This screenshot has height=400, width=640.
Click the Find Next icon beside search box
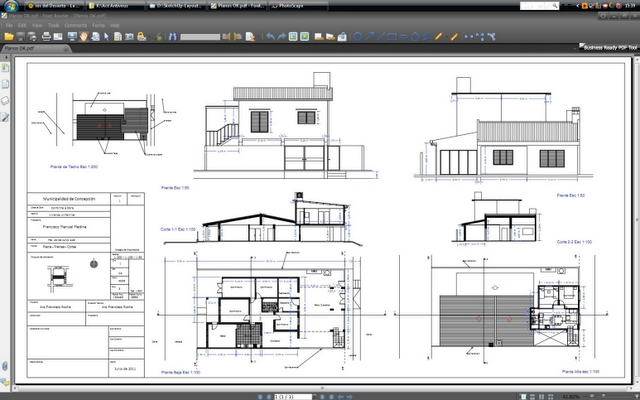click(238, 37)
